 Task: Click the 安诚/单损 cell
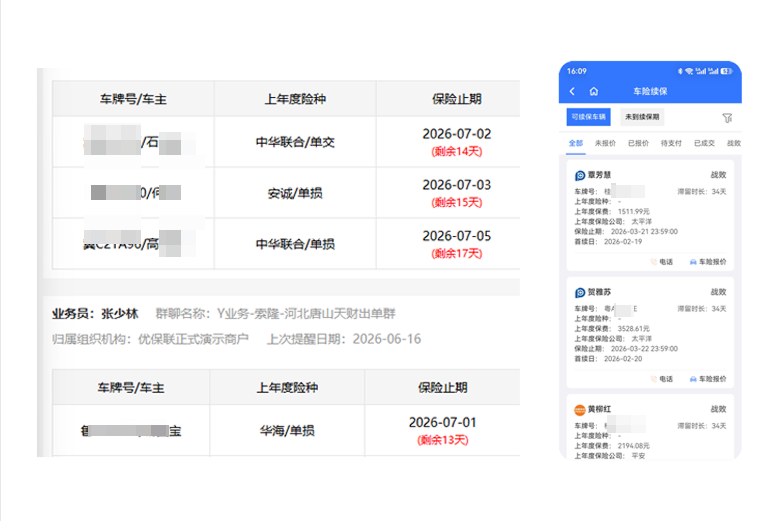tap(295, 193)
